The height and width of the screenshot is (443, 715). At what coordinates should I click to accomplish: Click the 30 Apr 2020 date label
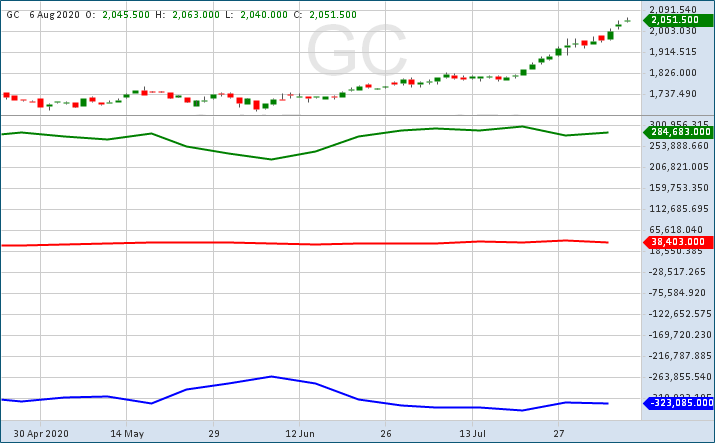tap(41, 433)
